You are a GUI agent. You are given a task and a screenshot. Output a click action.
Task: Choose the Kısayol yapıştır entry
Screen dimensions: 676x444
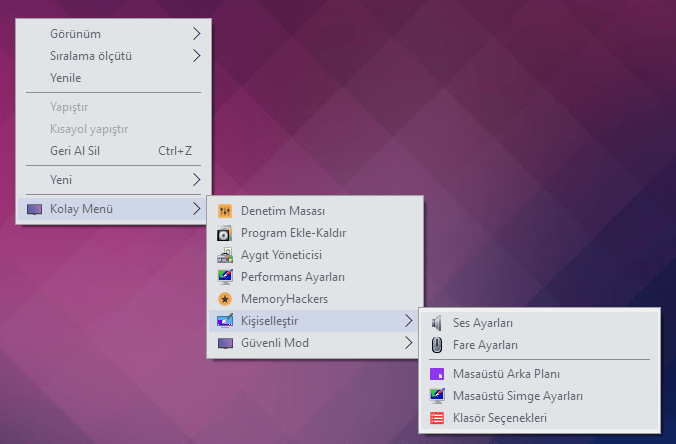click(x=113, y=129)
